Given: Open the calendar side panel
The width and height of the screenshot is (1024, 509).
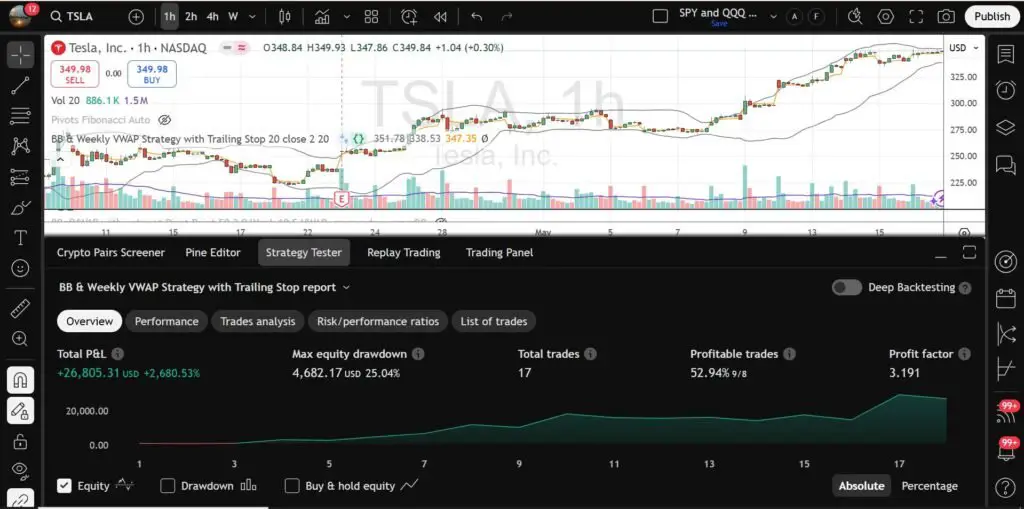Looking at the screenshot, I should pyautogui.click(x=1006, y=299).
